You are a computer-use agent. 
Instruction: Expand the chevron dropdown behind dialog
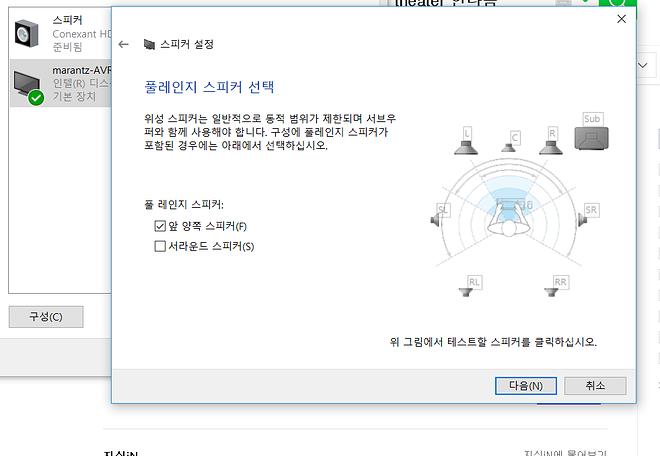pyautogui.click(x=643, y=65)
